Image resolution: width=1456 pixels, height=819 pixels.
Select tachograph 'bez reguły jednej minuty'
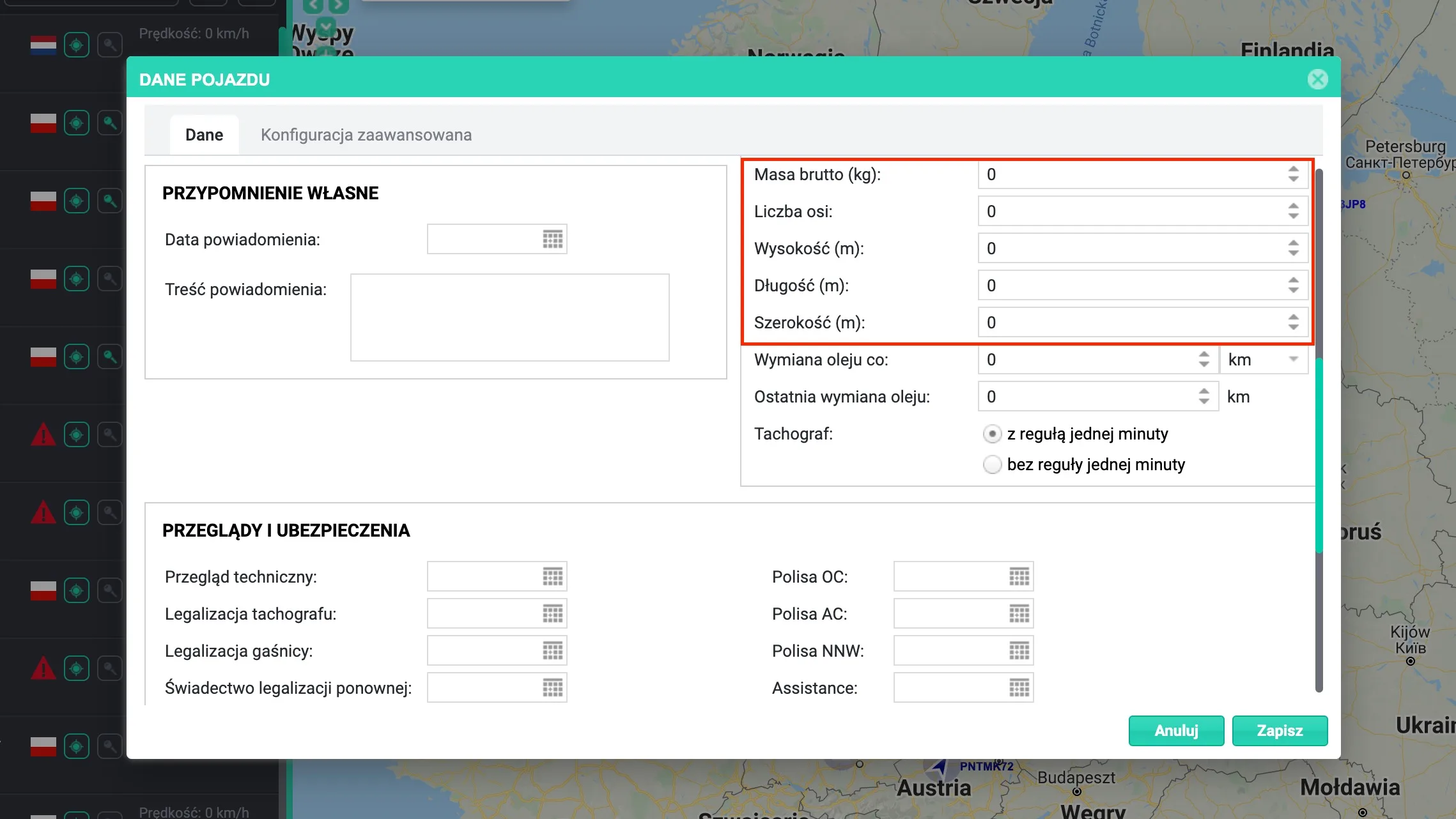tap(992, 464)
